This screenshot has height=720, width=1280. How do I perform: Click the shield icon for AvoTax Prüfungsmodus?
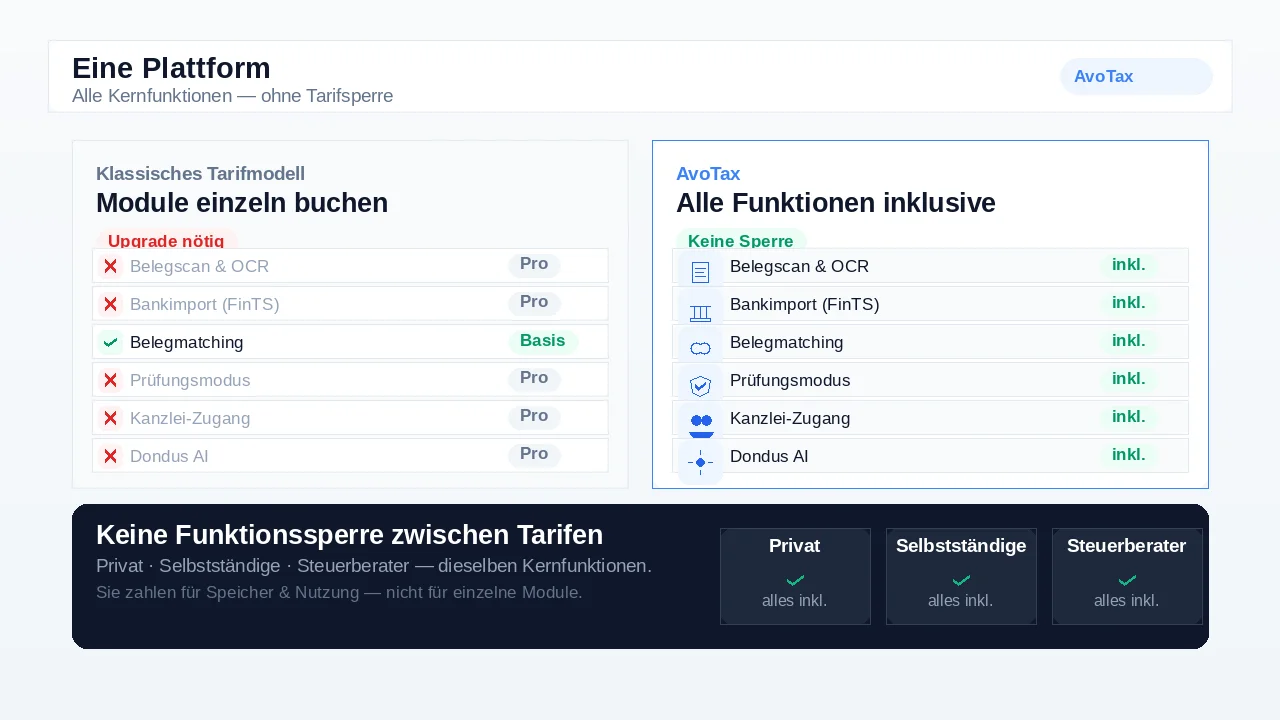coord(700,385)
